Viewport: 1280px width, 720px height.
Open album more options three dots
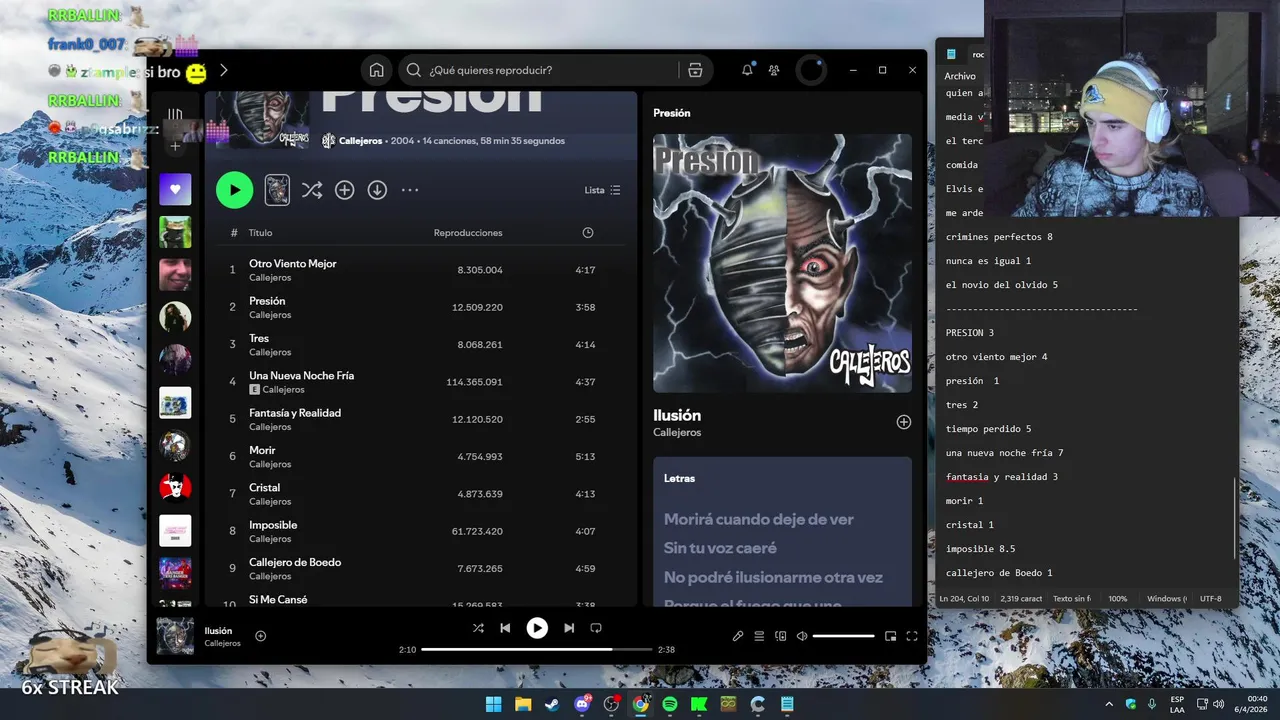[410, 190]
